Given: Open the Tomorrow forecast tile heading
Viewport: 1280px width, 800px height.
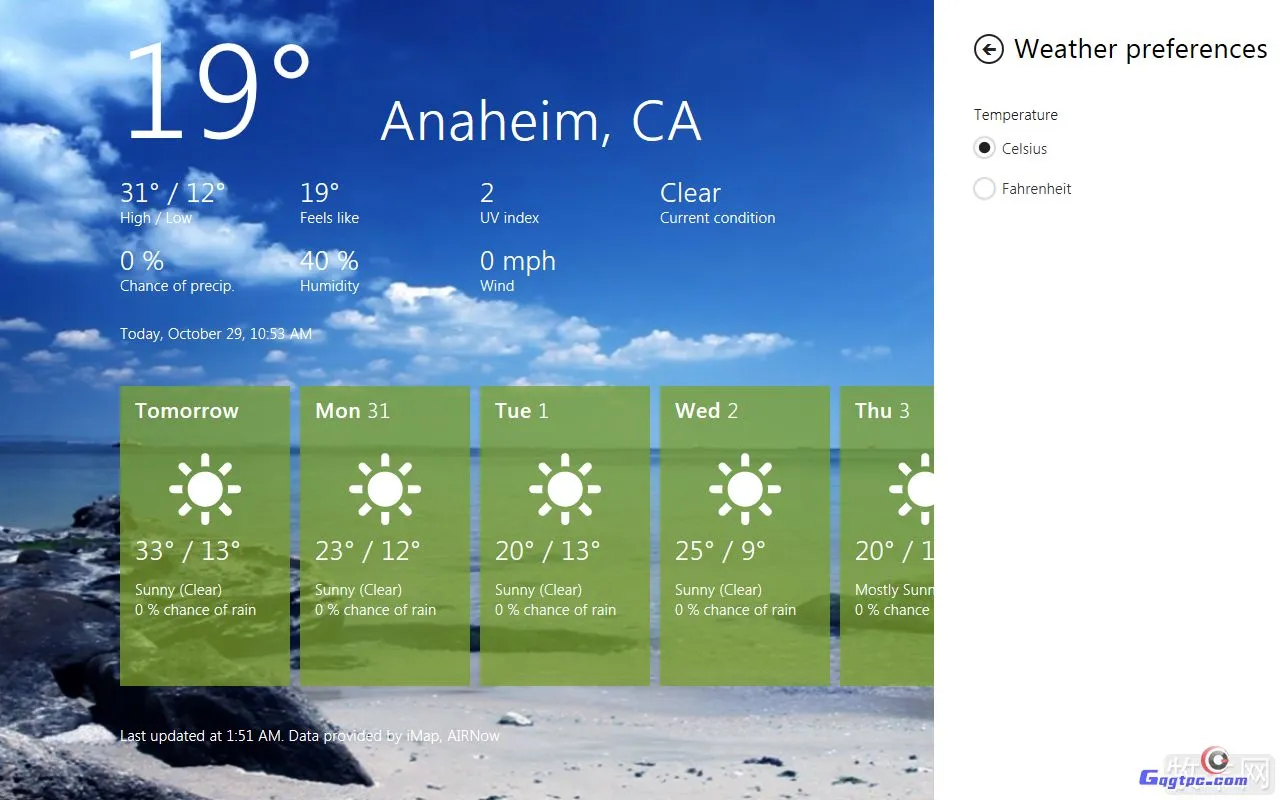Looking at the screenshot, I should [x=187, y=411].
